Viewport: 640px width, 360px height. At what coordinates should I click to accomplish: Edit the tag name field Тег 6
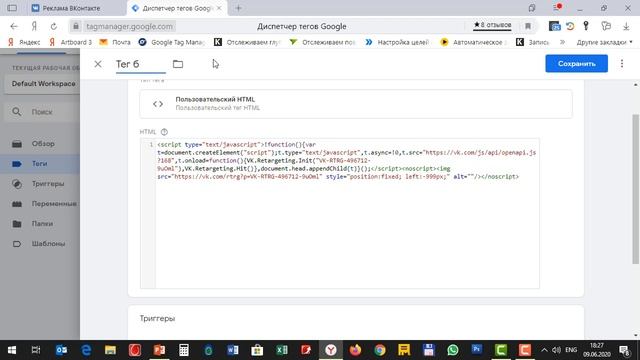tap(140, 64)
